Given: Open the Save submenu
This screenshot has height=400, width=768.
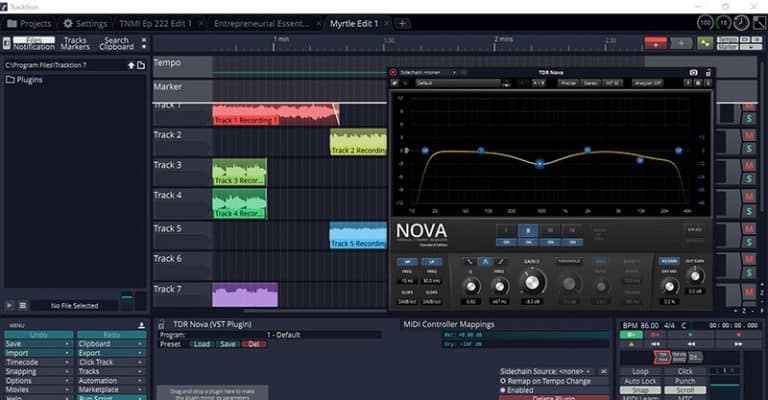Looking at the screenshot, I should pos(38,344).
